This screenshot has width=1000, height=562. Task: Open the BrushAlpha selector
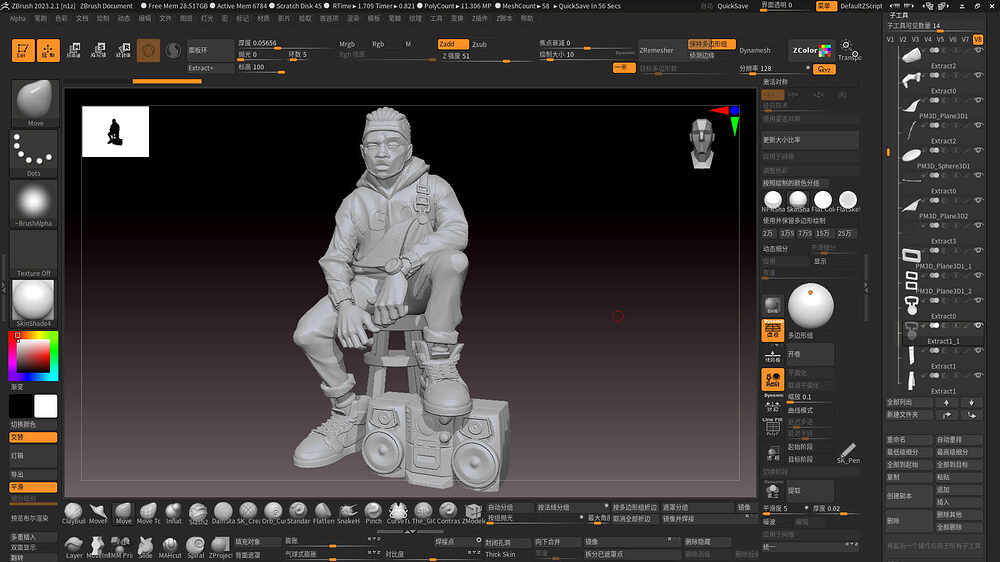34,205
